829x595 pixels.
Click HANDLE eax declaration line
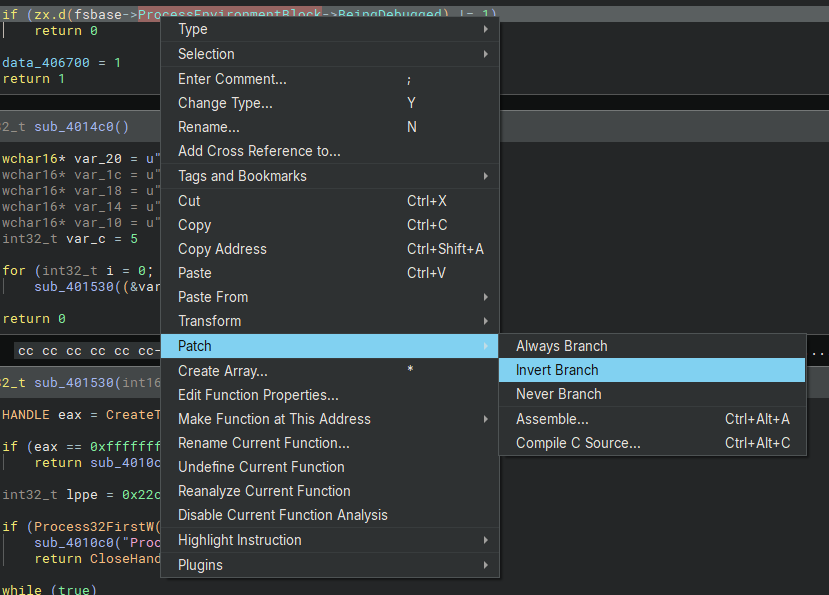point(81,415)
